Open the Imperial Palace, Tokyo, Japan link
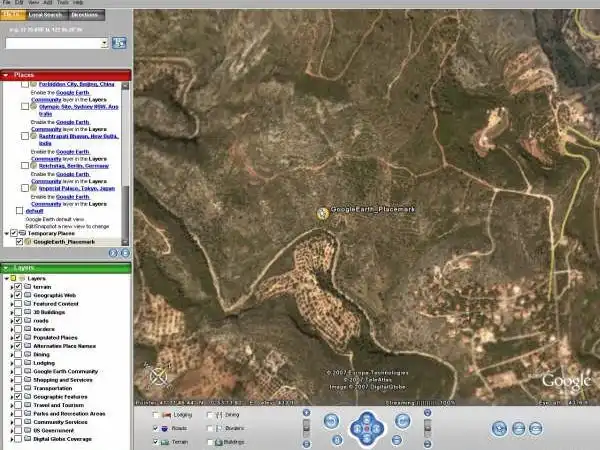 point(77,189)
